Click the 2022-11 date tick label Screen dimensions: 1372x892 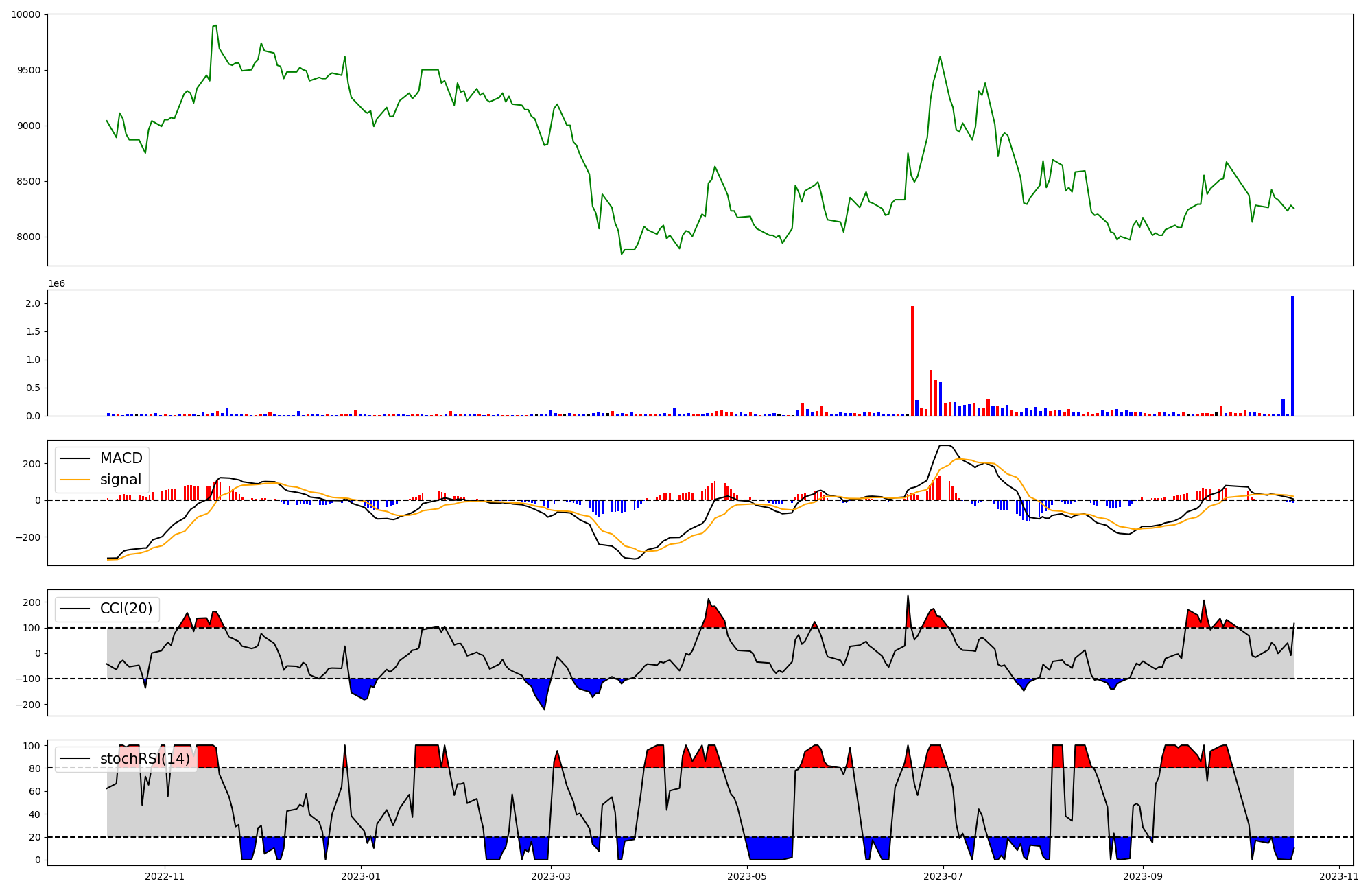point(165,876)
